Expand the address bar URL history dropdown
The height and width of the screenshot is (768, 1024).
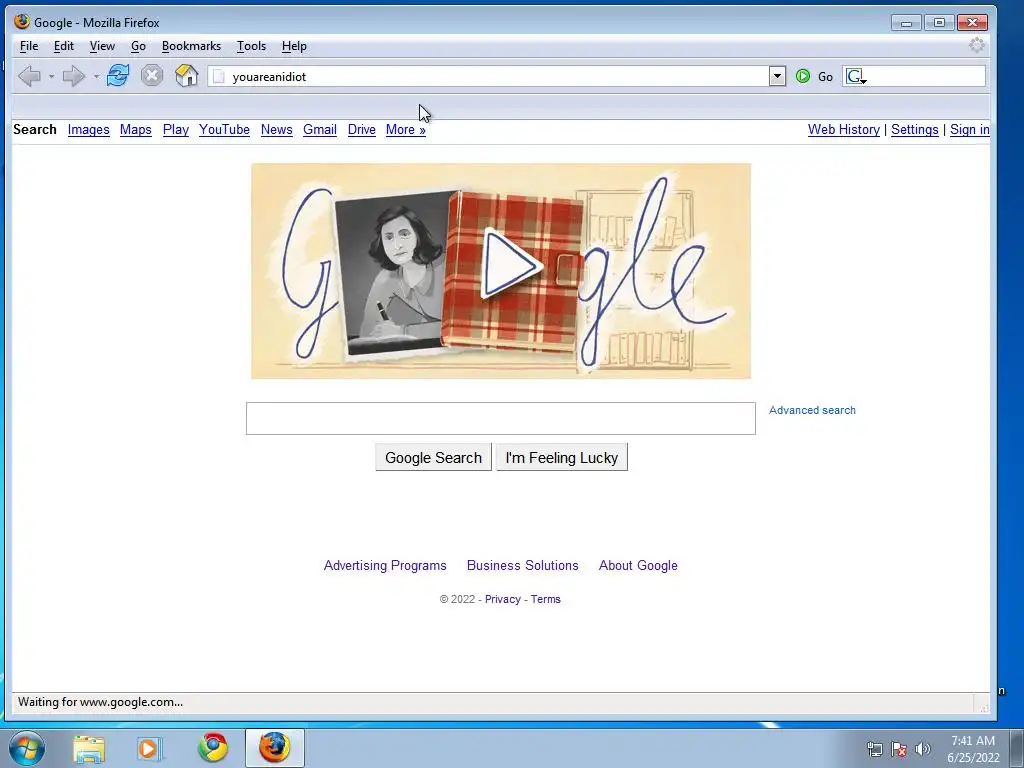pos(777,76)
